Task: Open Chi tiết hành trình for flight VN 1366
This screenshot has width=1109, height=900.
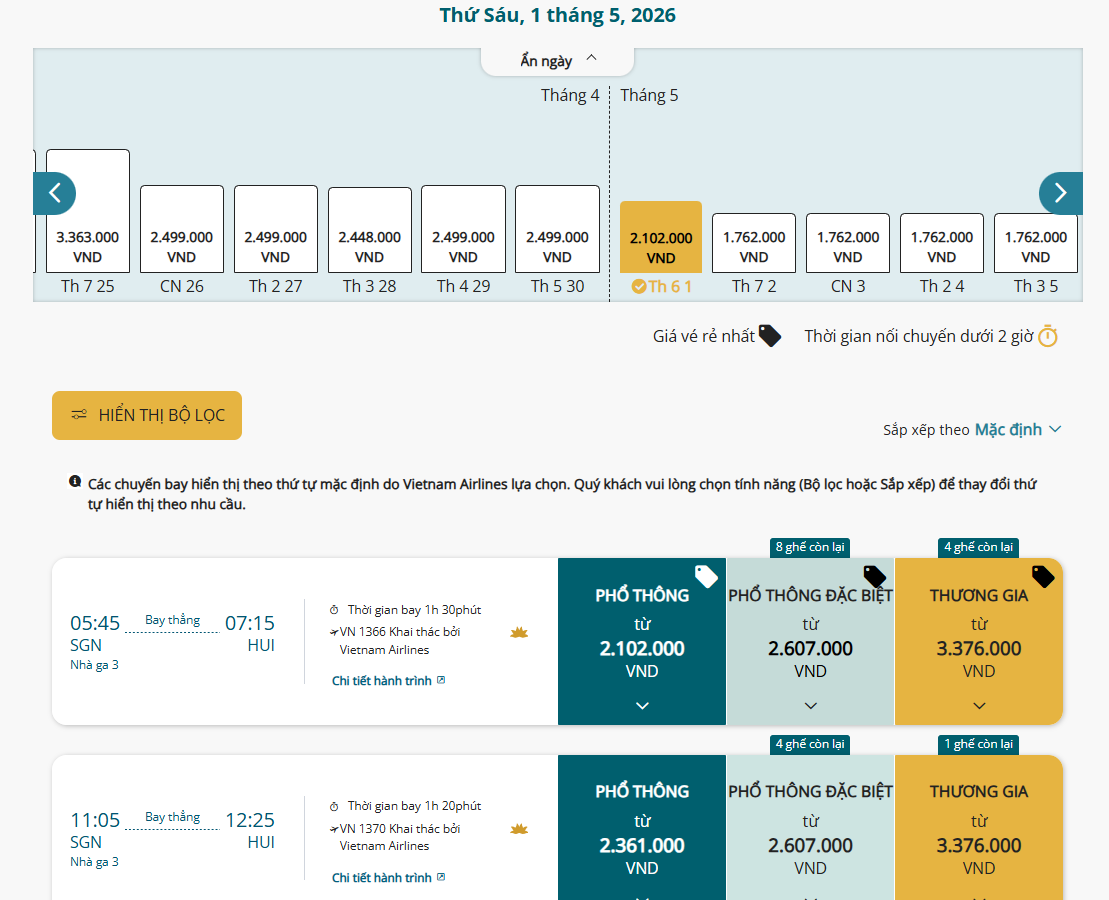Action: click(x=388, y=681)
